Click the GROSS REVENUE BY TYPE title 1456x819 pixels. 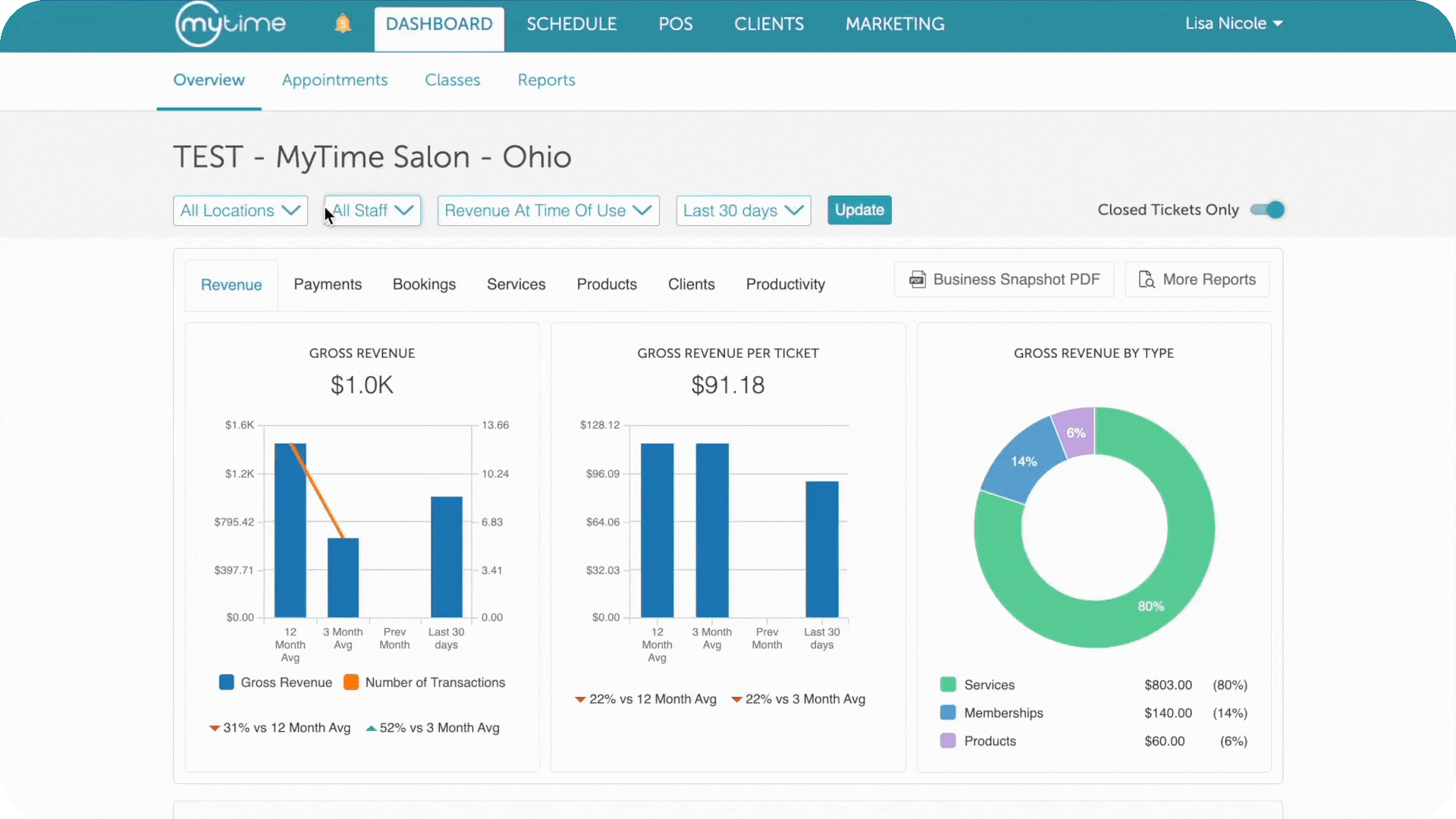pyautogui.click(x=1094, y=353)
